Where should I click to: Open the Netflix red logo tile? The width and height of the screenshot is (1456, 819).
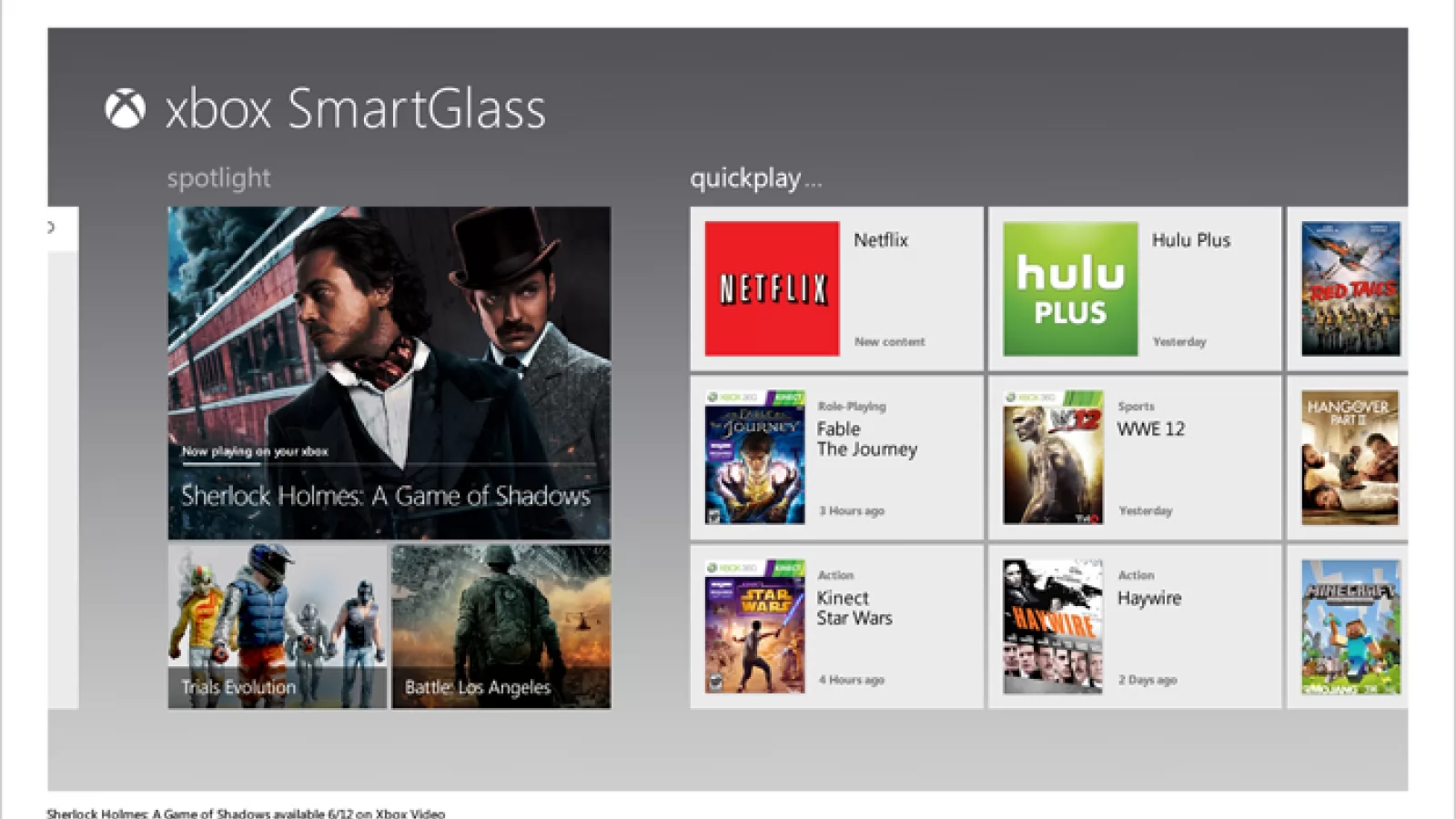point(772,288)
